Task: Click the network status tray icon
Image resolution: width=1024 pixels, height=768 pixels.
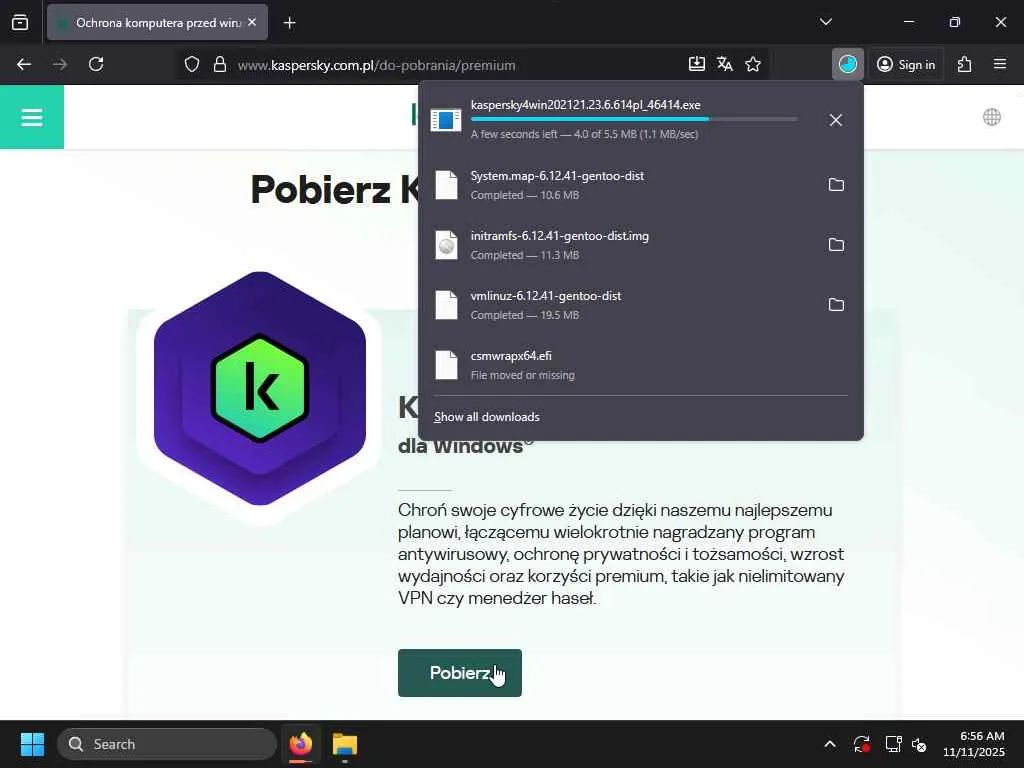Action: click(893, 744)
